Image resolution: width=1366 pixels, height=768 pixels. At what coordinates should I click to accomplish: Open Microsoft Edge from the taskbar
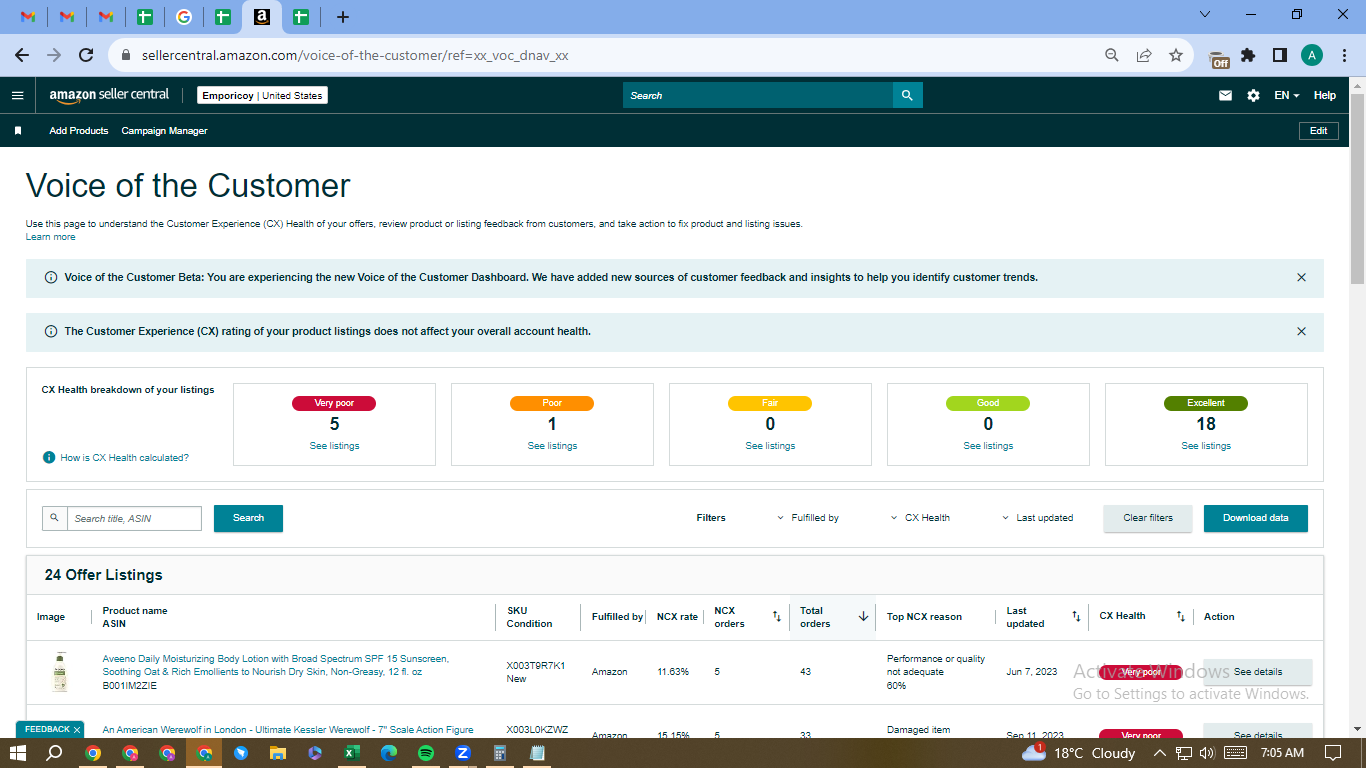click(389, 753)
